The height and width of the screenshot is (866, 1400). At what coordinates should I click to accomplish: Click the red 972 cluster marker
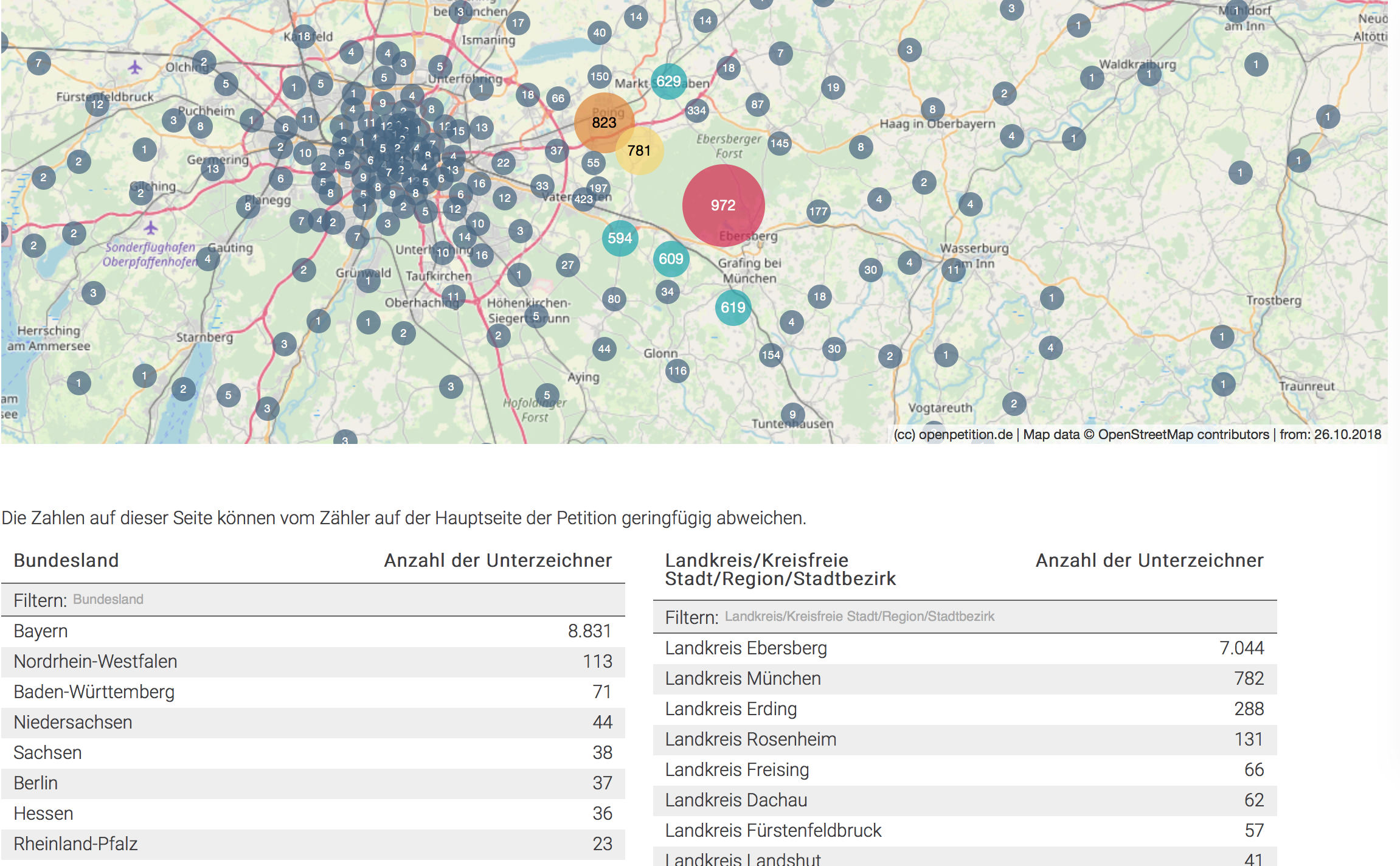pos(723,206)
